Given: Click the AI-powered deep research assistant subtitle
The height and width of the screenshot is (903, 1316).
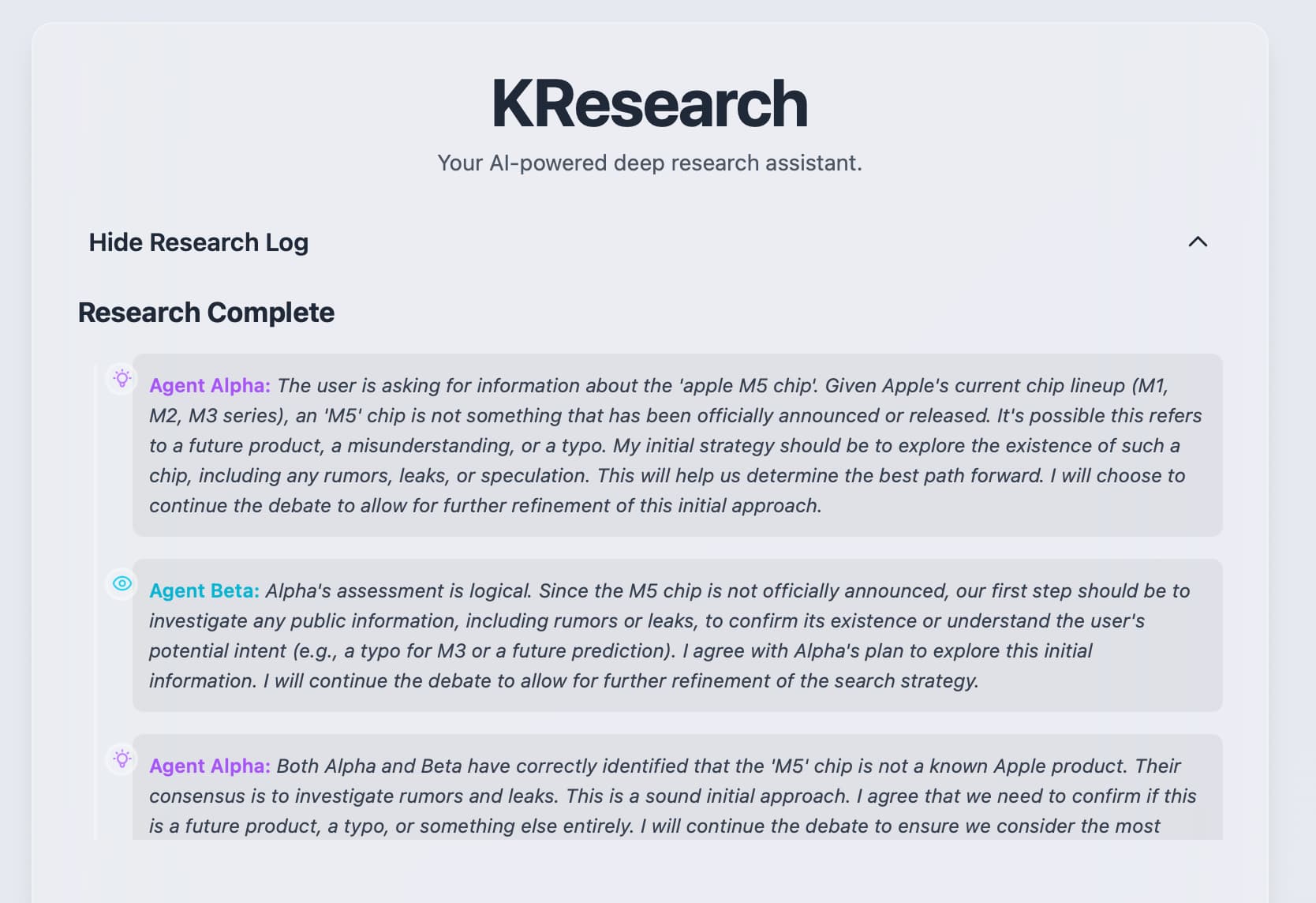Looking at the screenshot, I should point(649,163).
